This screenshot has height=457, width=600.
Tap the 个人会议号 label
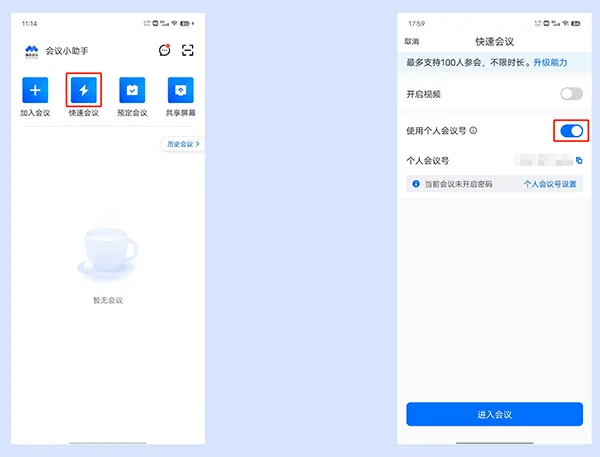(427, 161)
